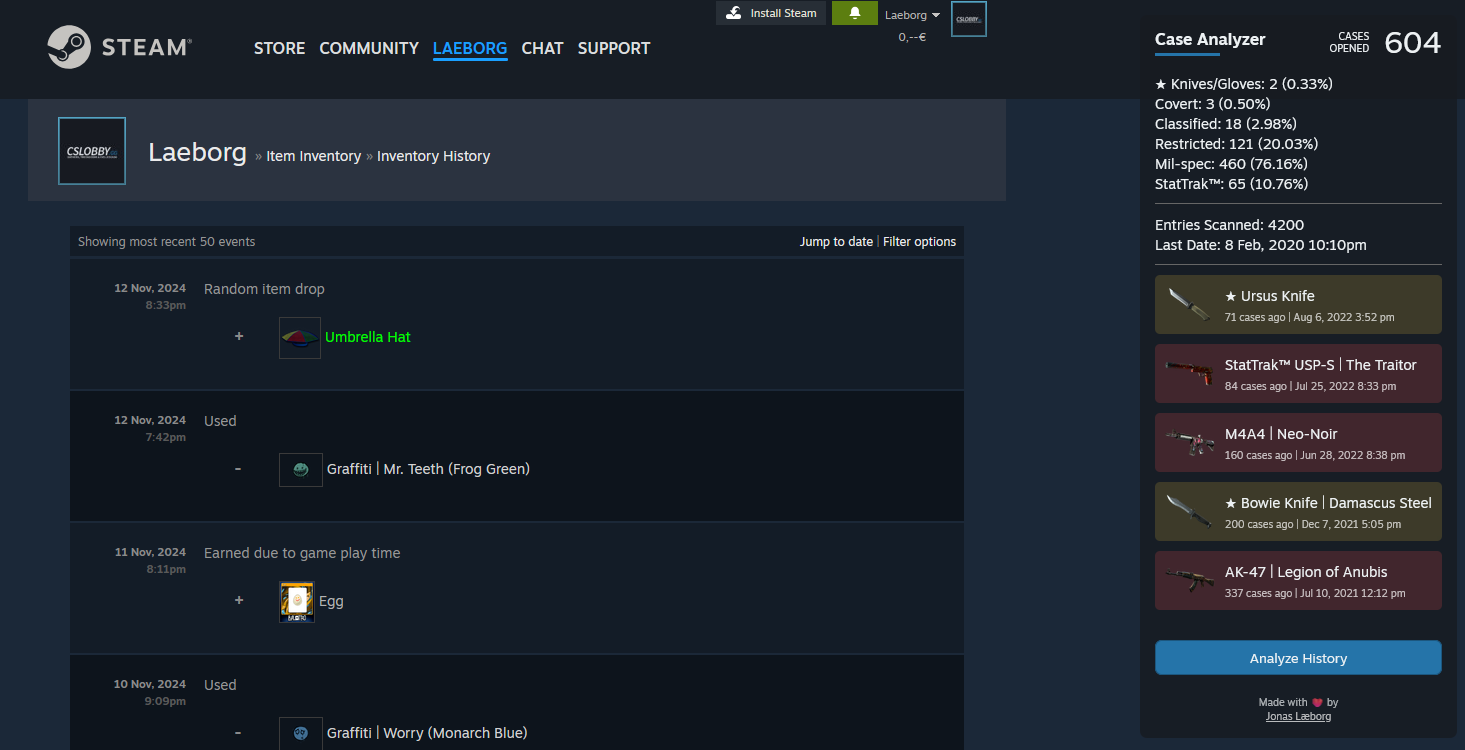Click the Mil-spec: 460 statistic line
This screenshot has width=1465, height=750.
click(x=1231, y=164)
